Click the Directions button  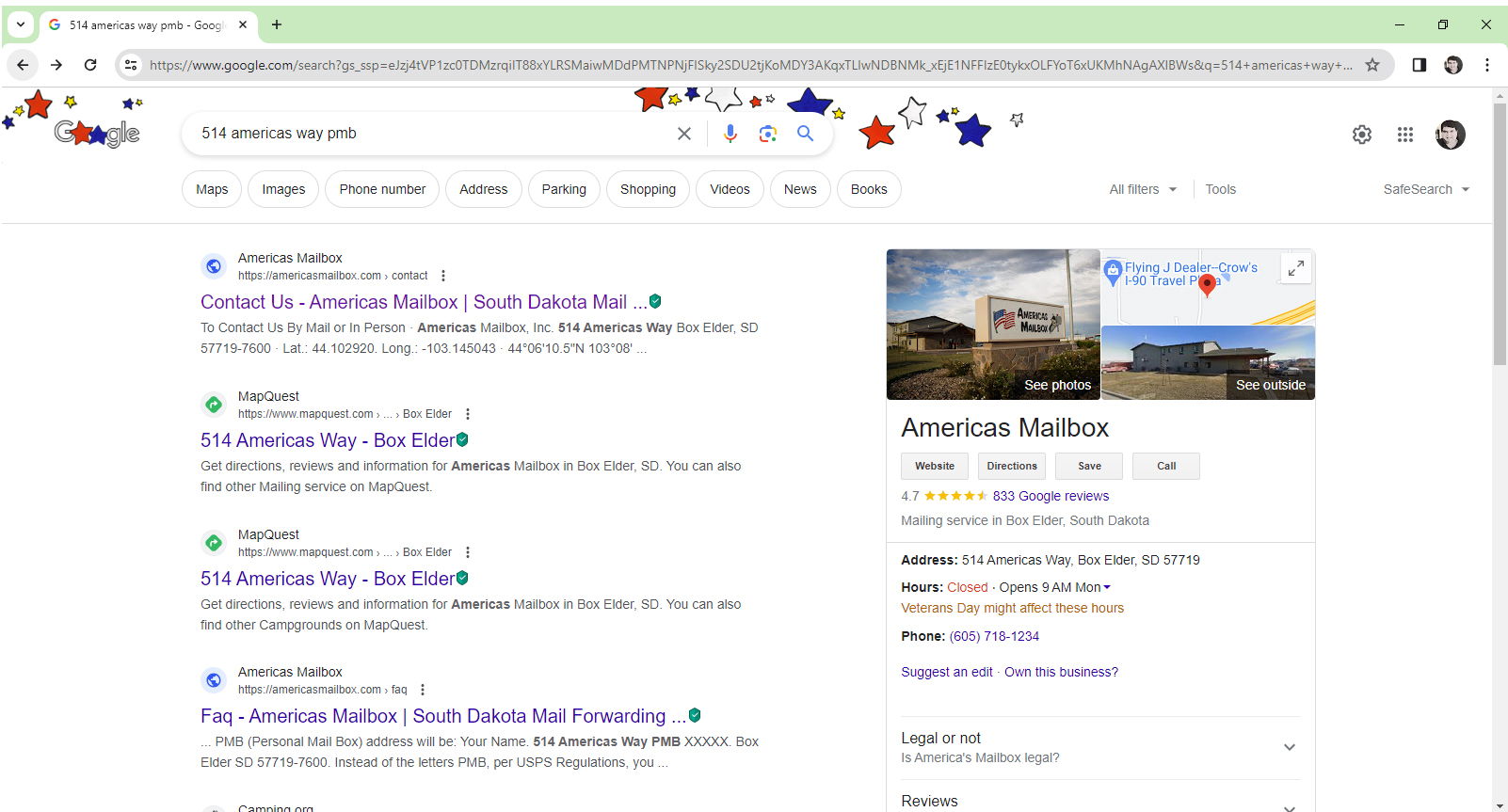pyautogui.click(x=1012, y=466)
